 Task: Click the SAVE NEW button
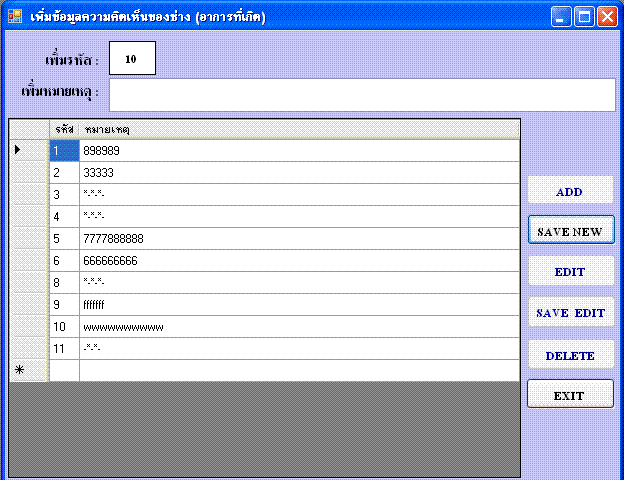click(571, 230)
